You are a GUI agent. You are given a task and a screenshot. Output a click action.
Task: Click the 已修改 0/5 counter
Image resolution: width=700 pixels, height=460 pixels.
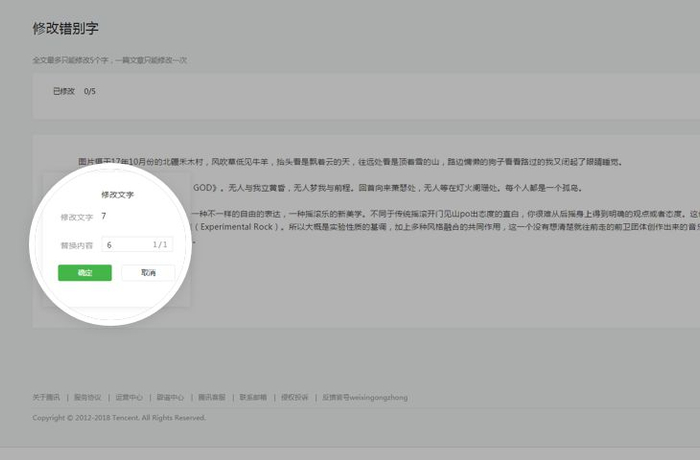(x=74, y=91)
